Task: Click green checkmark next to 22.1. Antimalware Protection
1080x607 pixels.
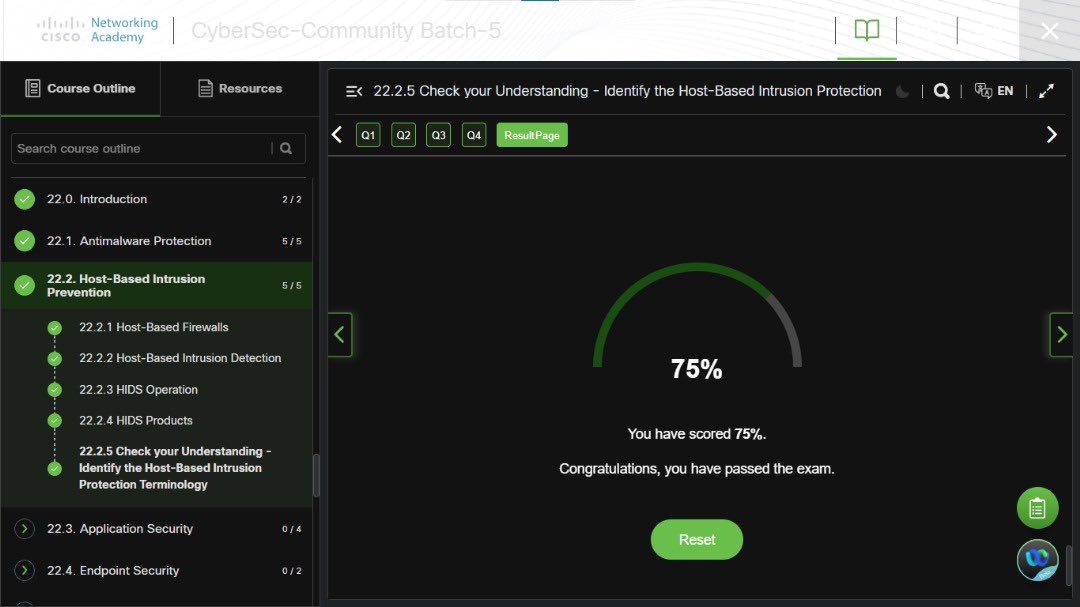Action: click(24, 241)
